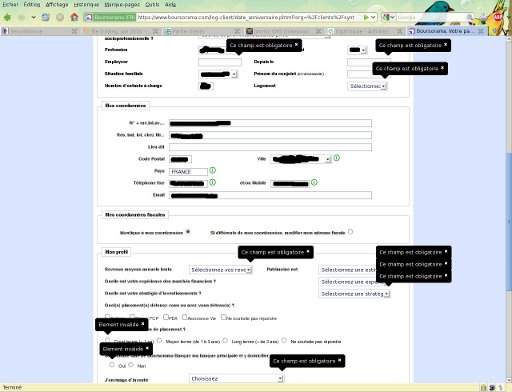Check the Assurance Vie checkbox
The width and height of the screenshot is (512, 392).
pyautogui.click(x=184, y=317)
